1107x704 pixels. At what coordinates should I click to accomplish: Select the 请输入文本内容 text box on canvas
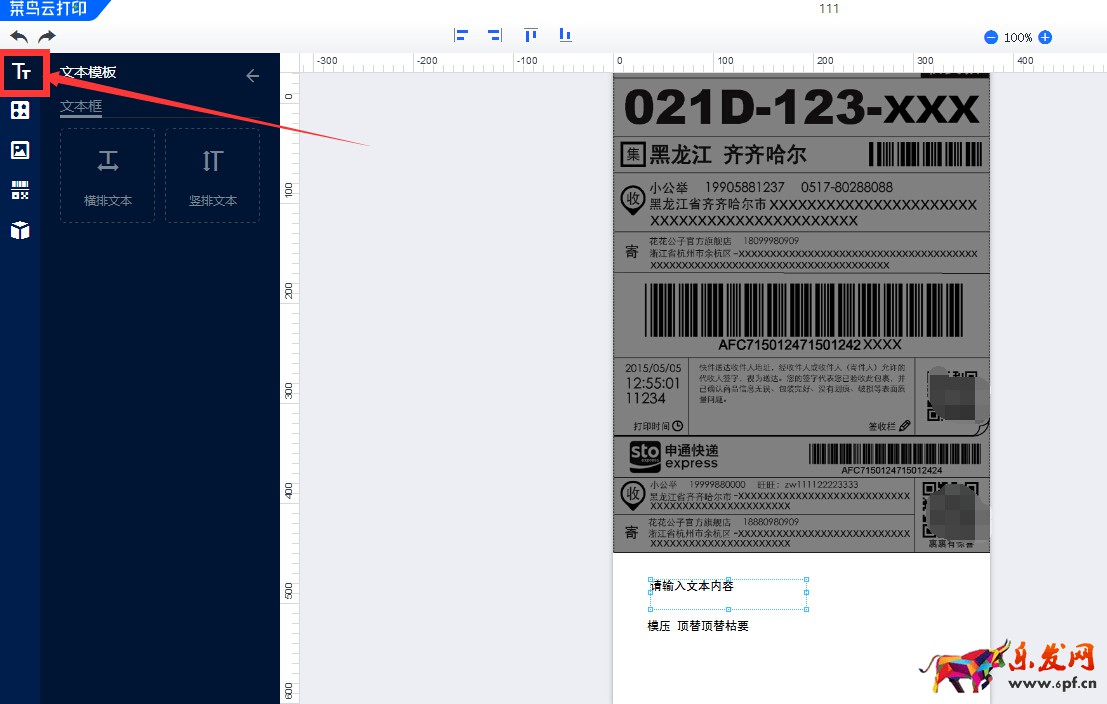click(x=729, y=594)
